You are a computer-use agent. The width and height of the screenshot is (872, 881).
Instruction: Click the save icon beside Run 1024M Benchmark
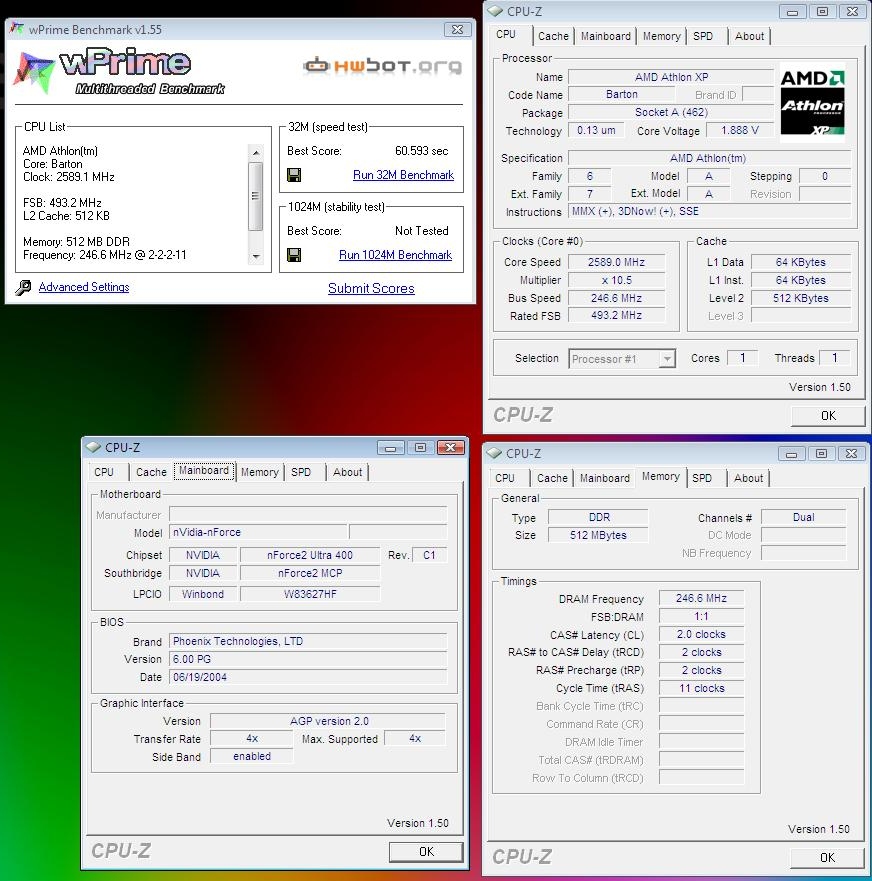point(293,255)
